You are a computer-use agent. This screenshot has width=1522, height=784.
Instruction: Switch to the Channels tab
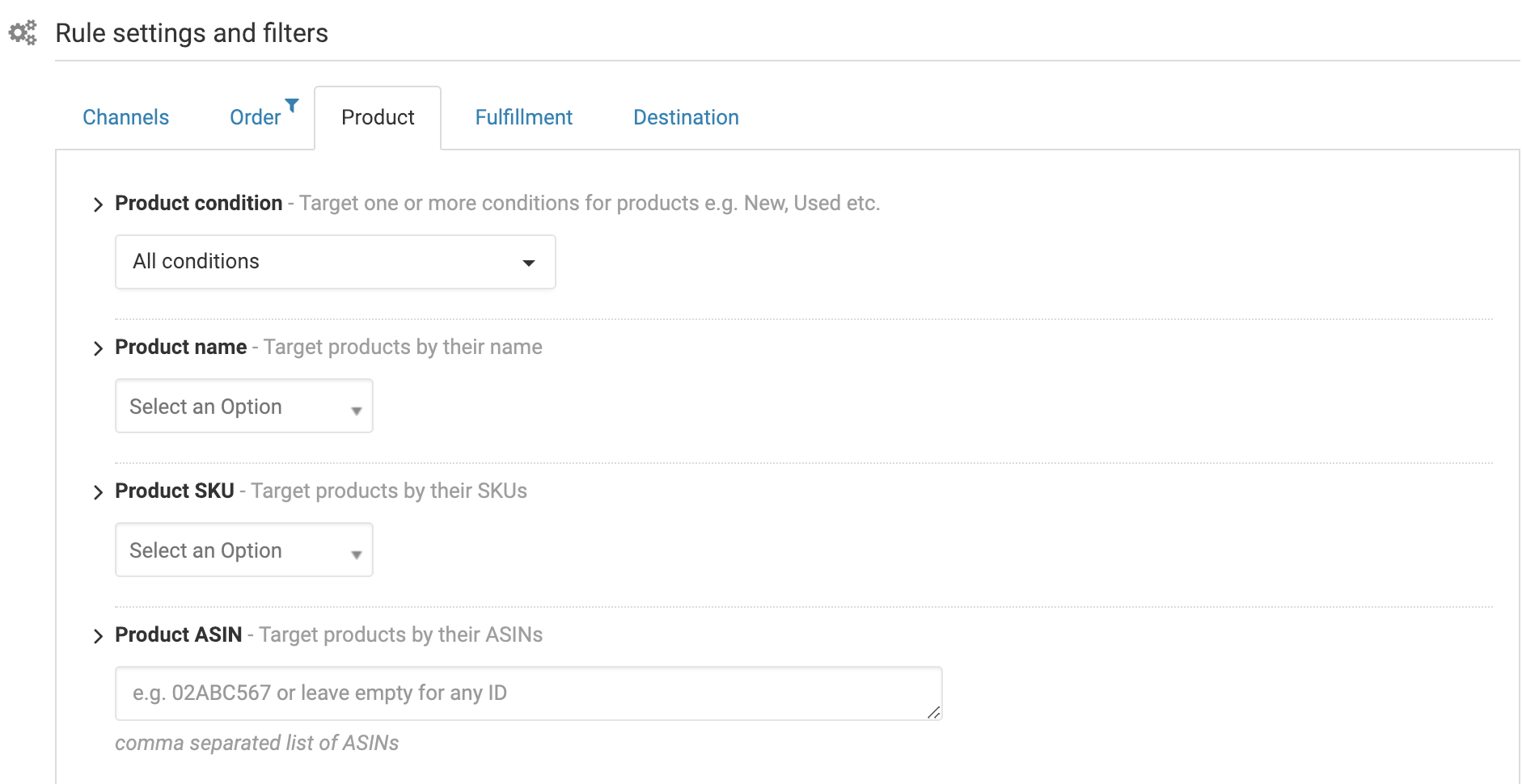pyautogui.click(x=125, y=117)
